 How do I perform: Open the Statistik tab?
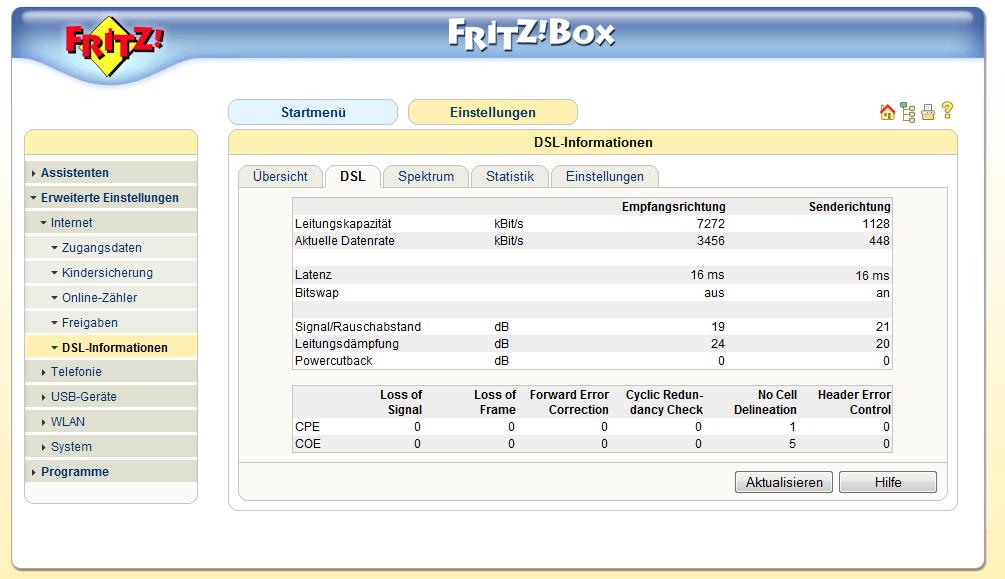coord(510,176)
